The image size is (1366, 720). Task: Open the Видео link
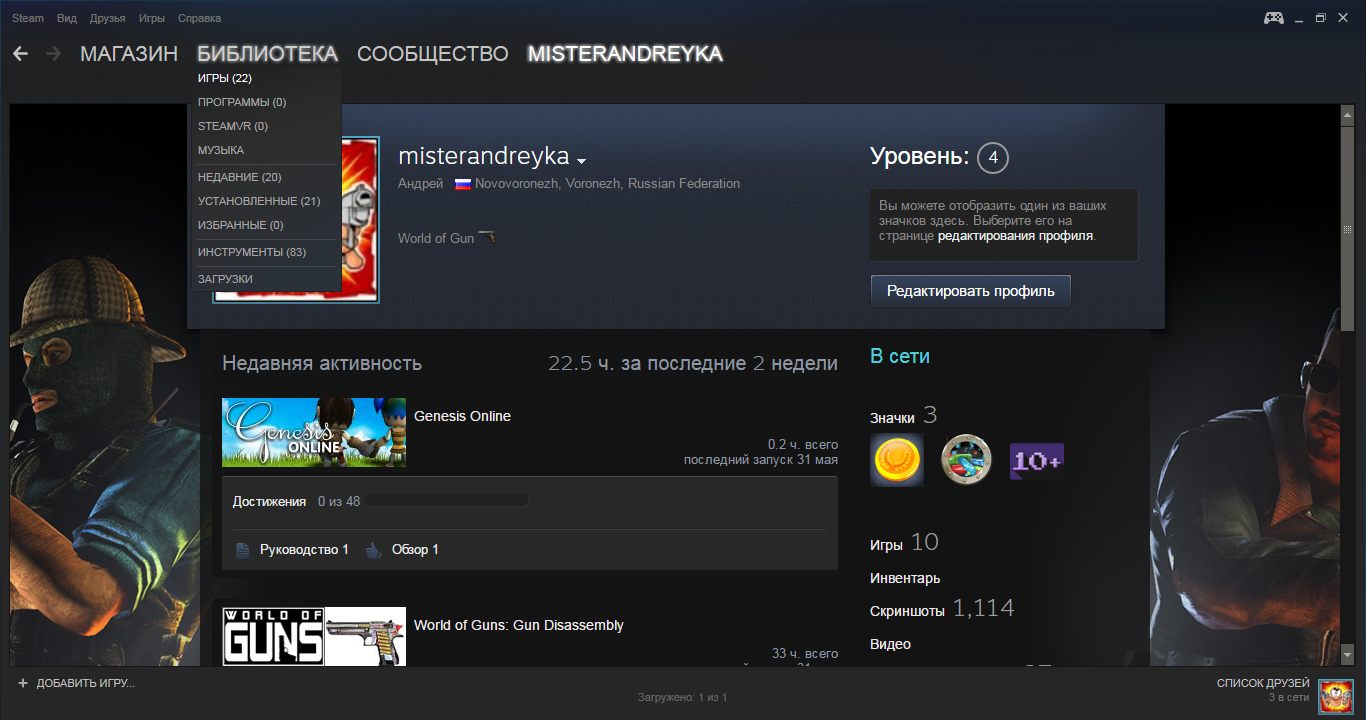[890, 644]
